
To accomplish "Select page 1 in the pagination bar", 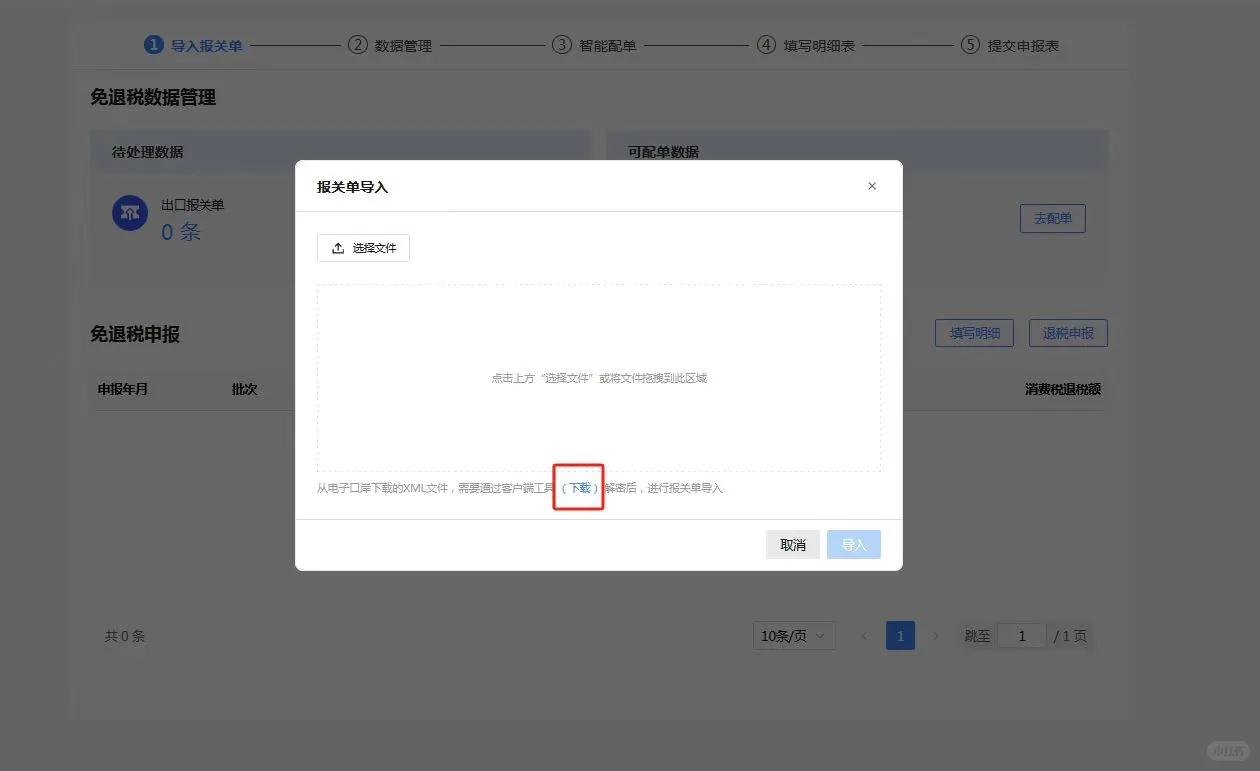I will [900, 635].
